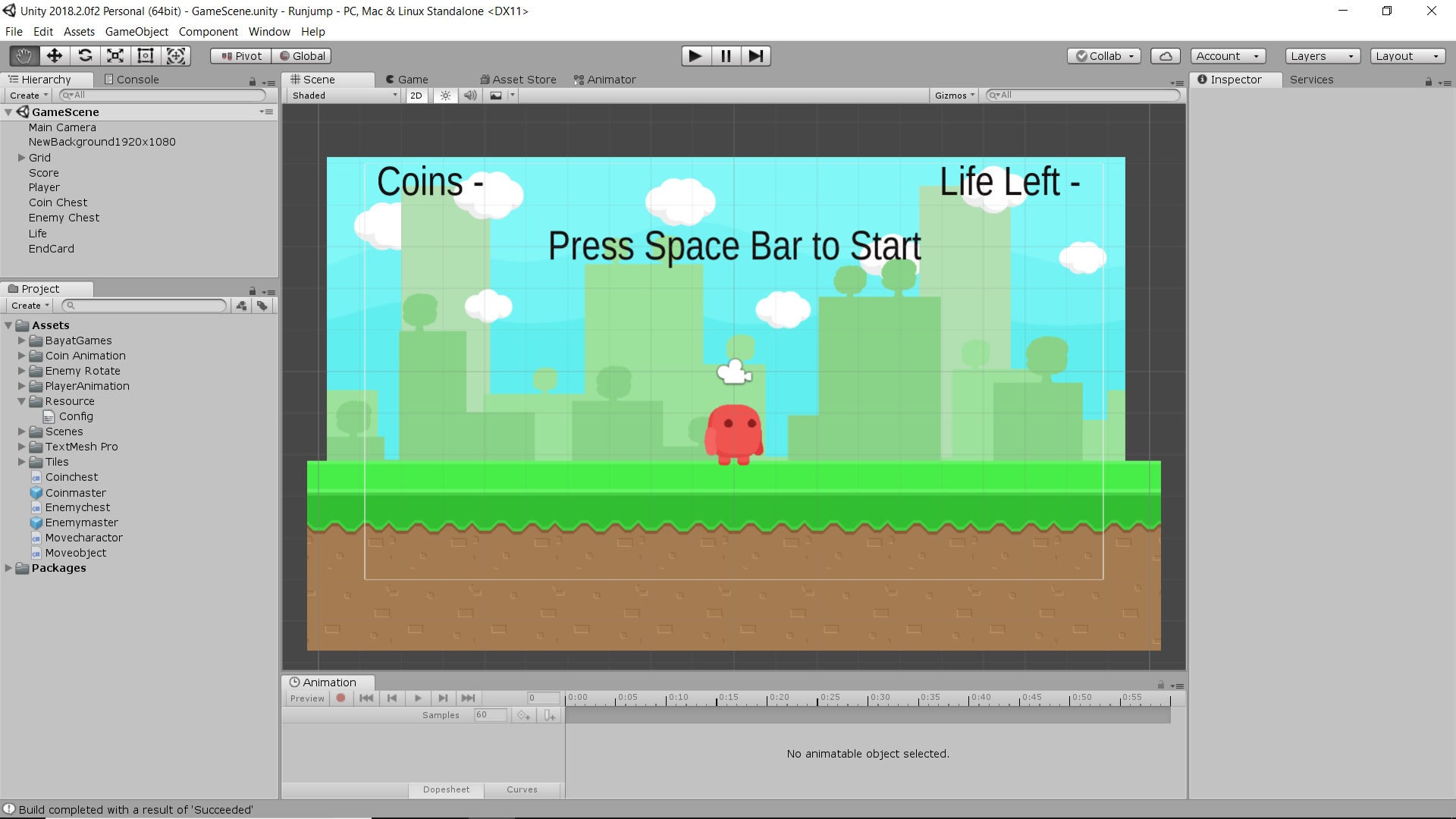
Task: Open the Project Create dropdown
Action: tap(30, 306)
